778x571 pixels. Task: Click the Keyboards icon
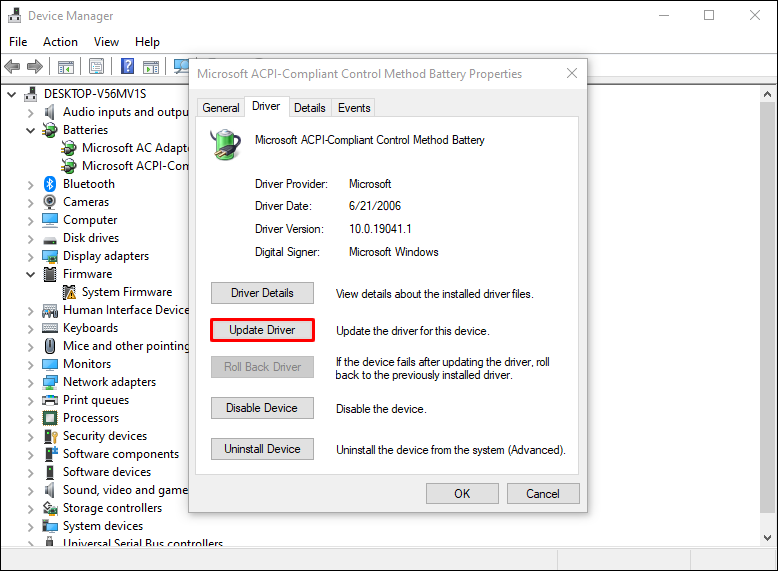pyautogui.click(x=50, y=328)
